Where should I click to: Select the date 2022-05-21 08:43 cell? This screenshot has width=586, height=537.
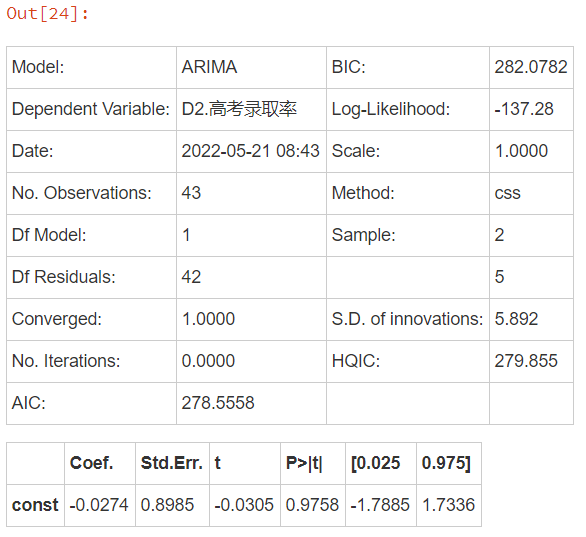pos(251,151)
